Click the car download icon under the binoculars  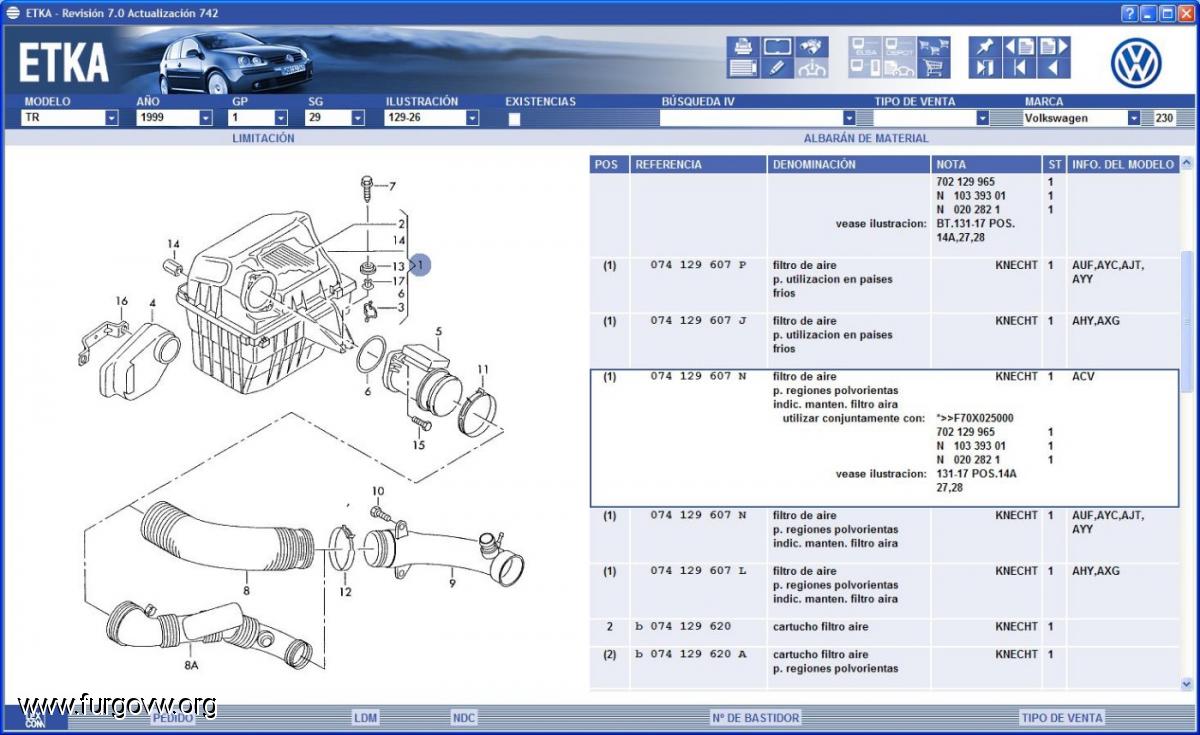811,68
